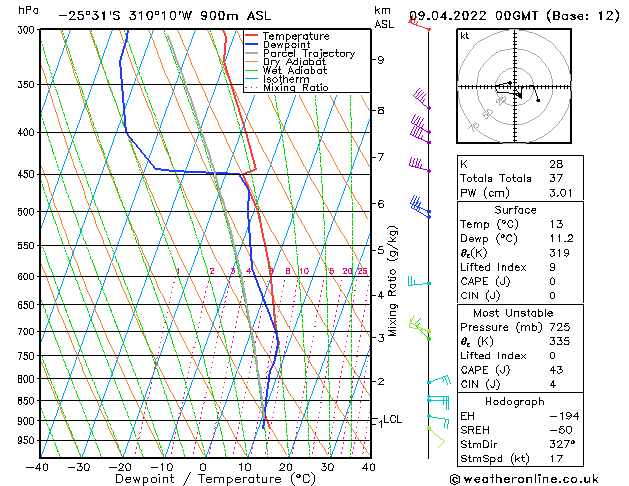Click the grey Parcel Trajectory line sample in legend
This screenshot has height=486, width=629.
pyautogui.click(x=252, y=53)
